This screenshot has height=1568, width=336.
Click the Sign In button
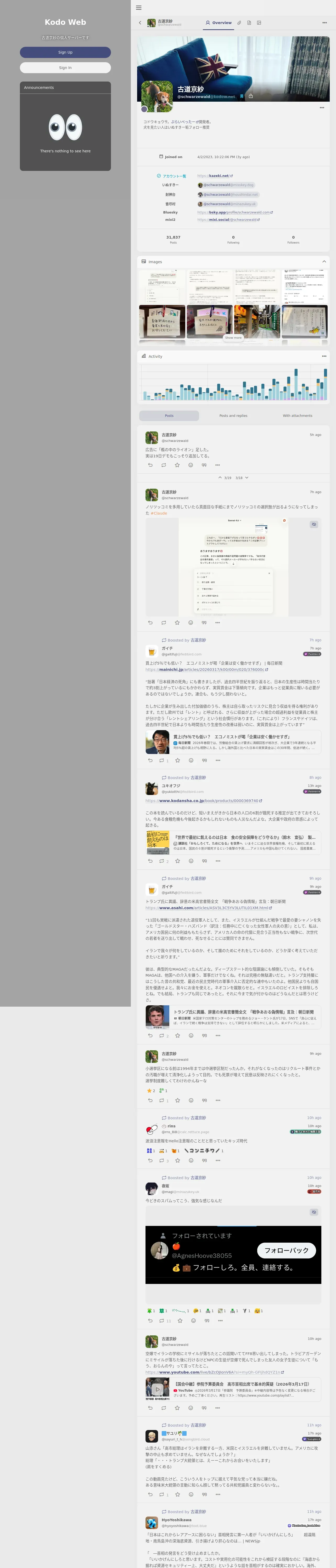coord(65,68)
